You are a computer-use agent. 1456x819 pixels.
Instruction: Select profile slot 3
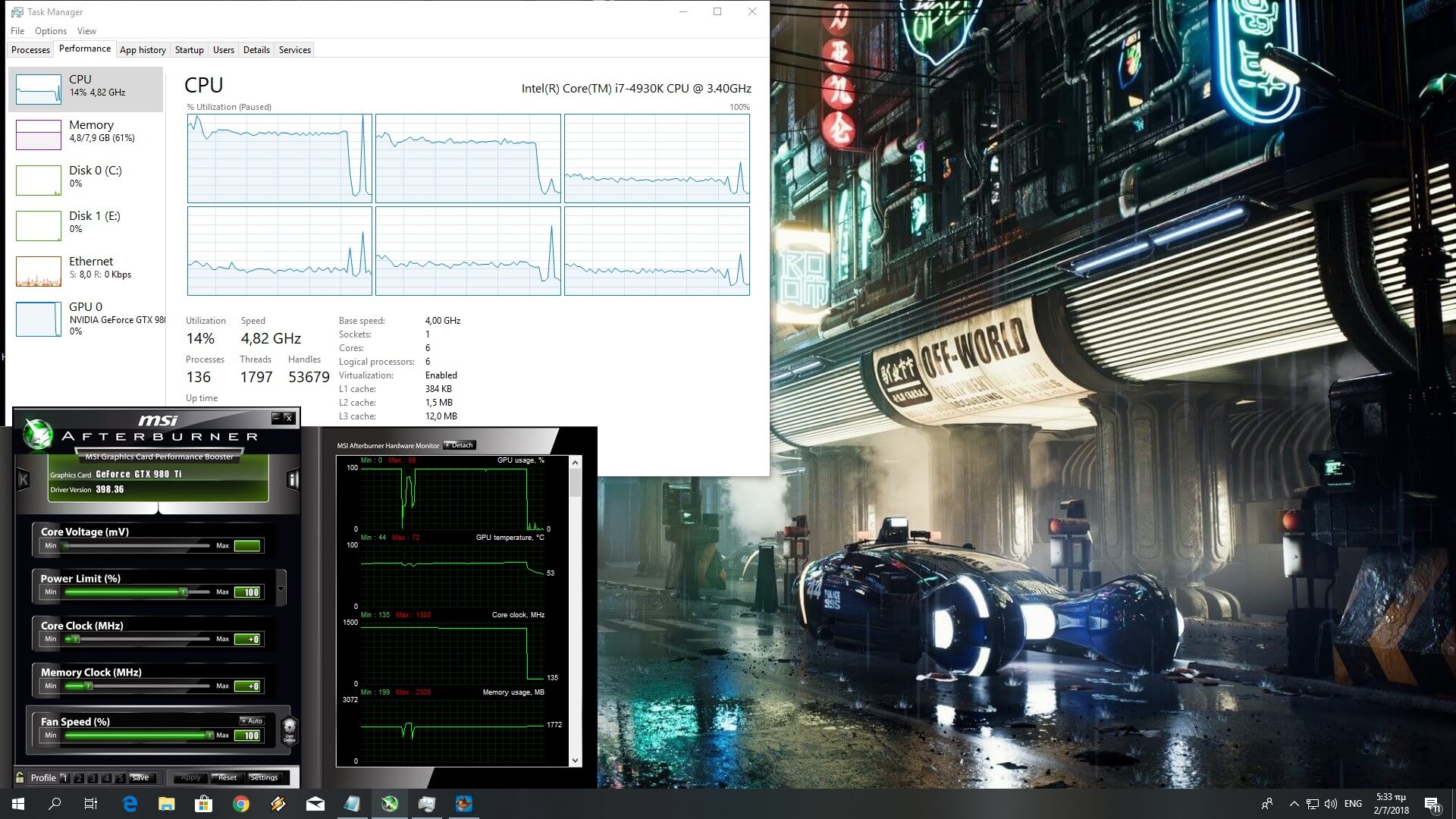point(93,778)
